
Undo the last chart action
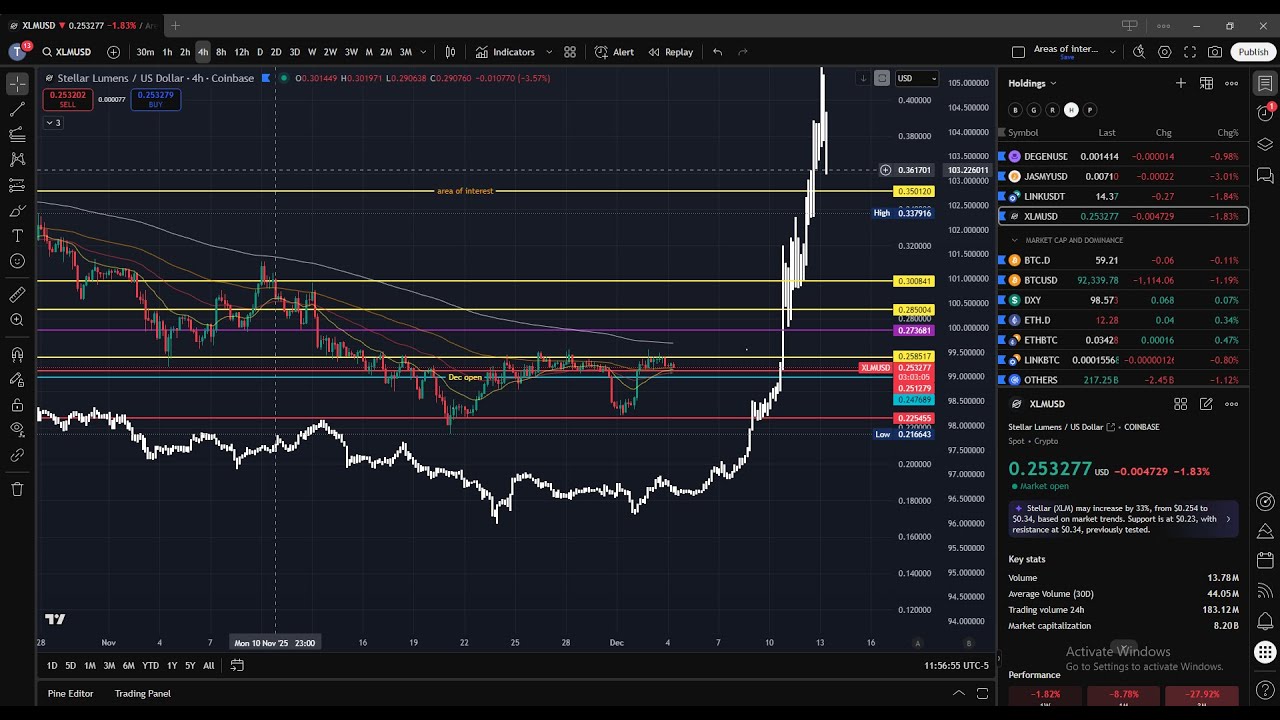(x=717, y=52)
